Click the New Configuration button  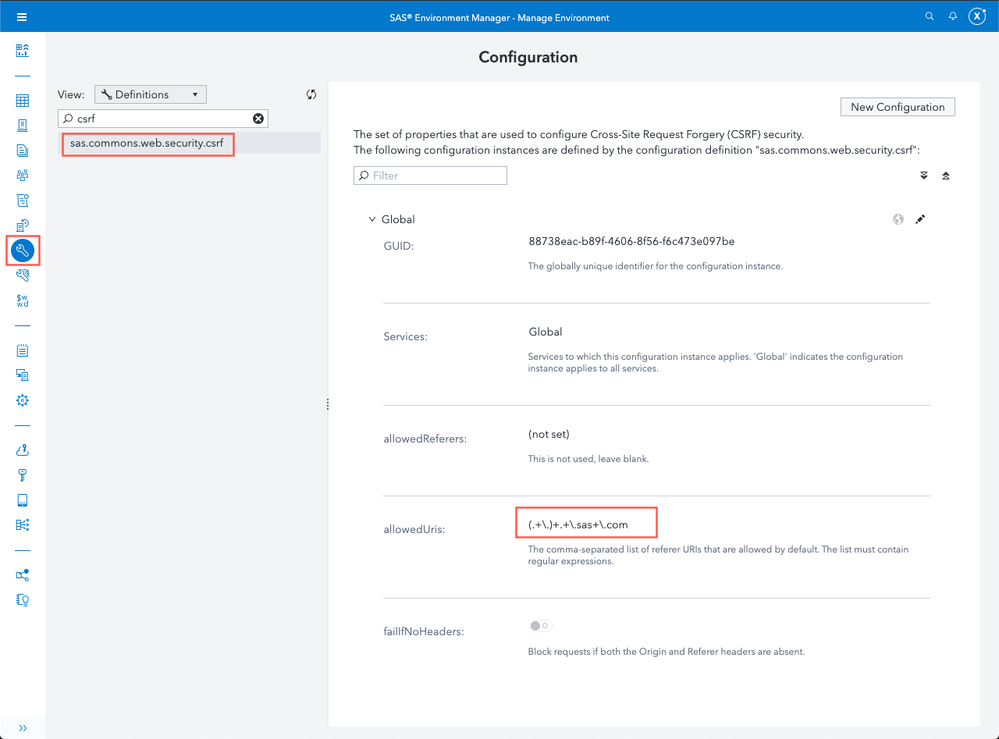tap(897, 107)
